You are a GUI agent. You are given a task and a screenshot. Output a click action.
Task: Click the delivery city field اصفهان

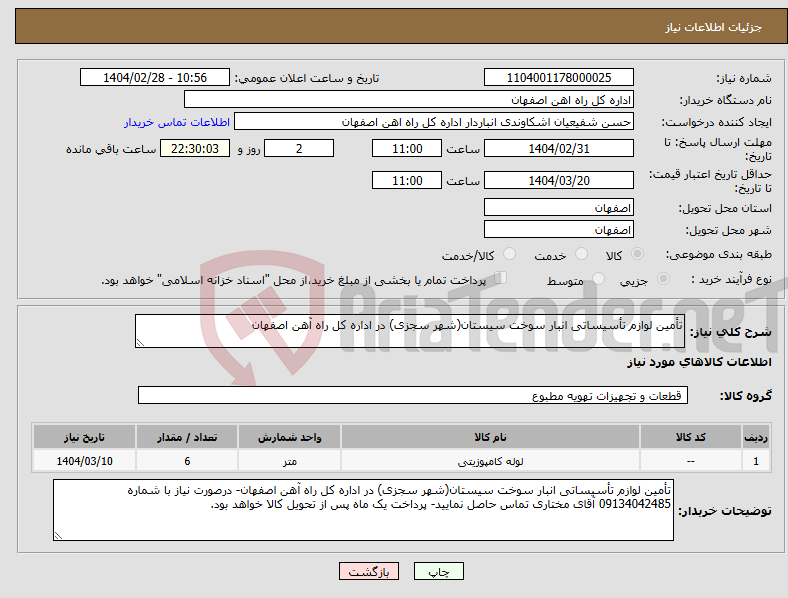pyautogui.click(x=559, y=230)
